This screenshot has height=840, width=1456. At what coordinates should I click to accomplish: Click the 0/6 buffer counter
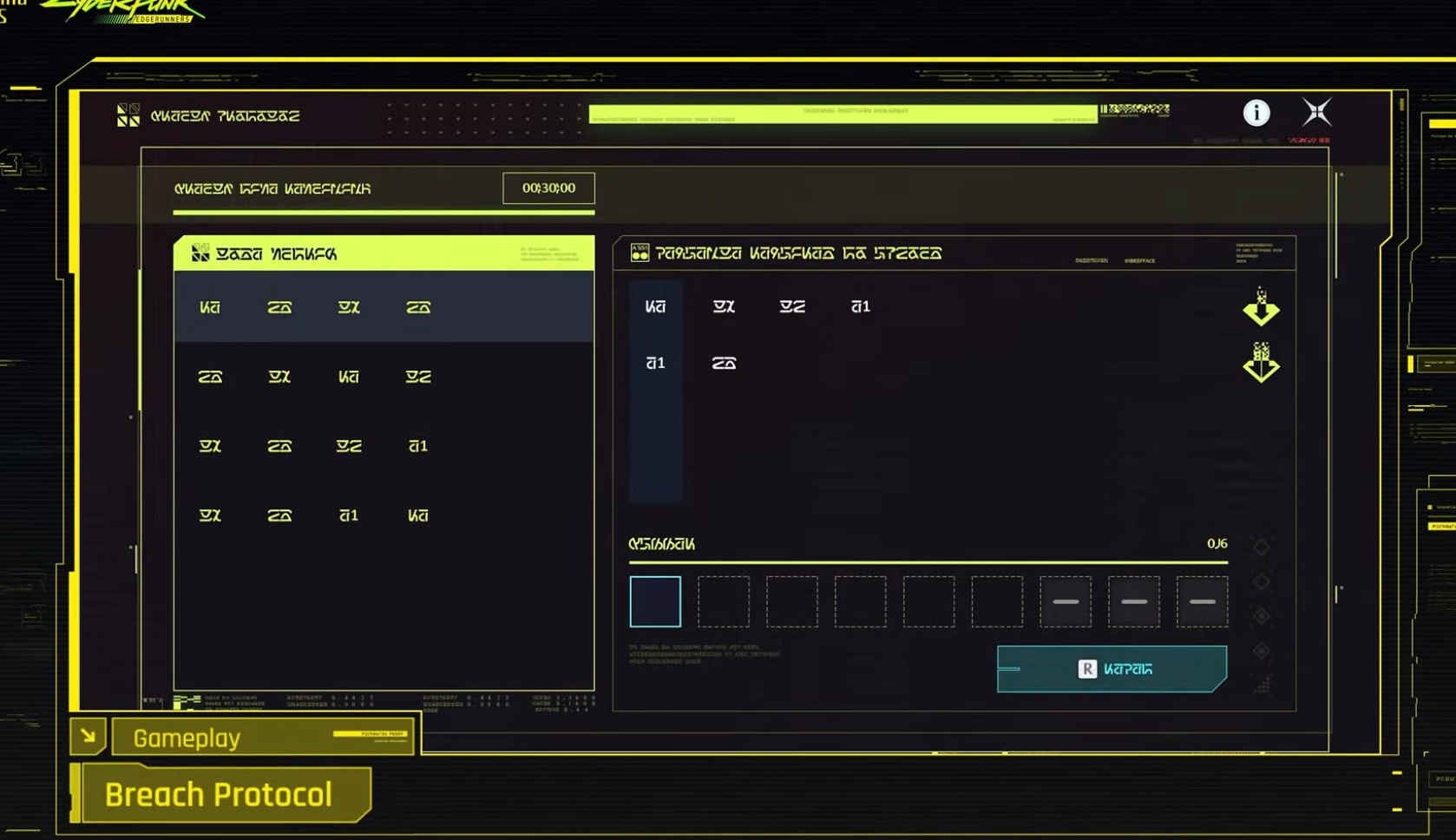(1217, 544)
